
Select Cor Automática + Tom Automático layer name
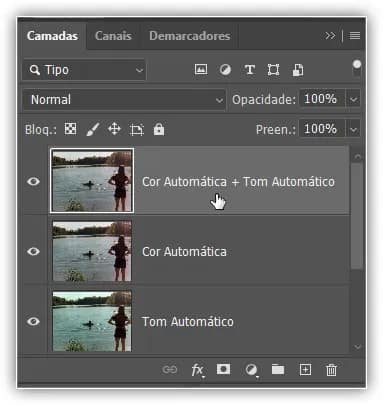238,182
